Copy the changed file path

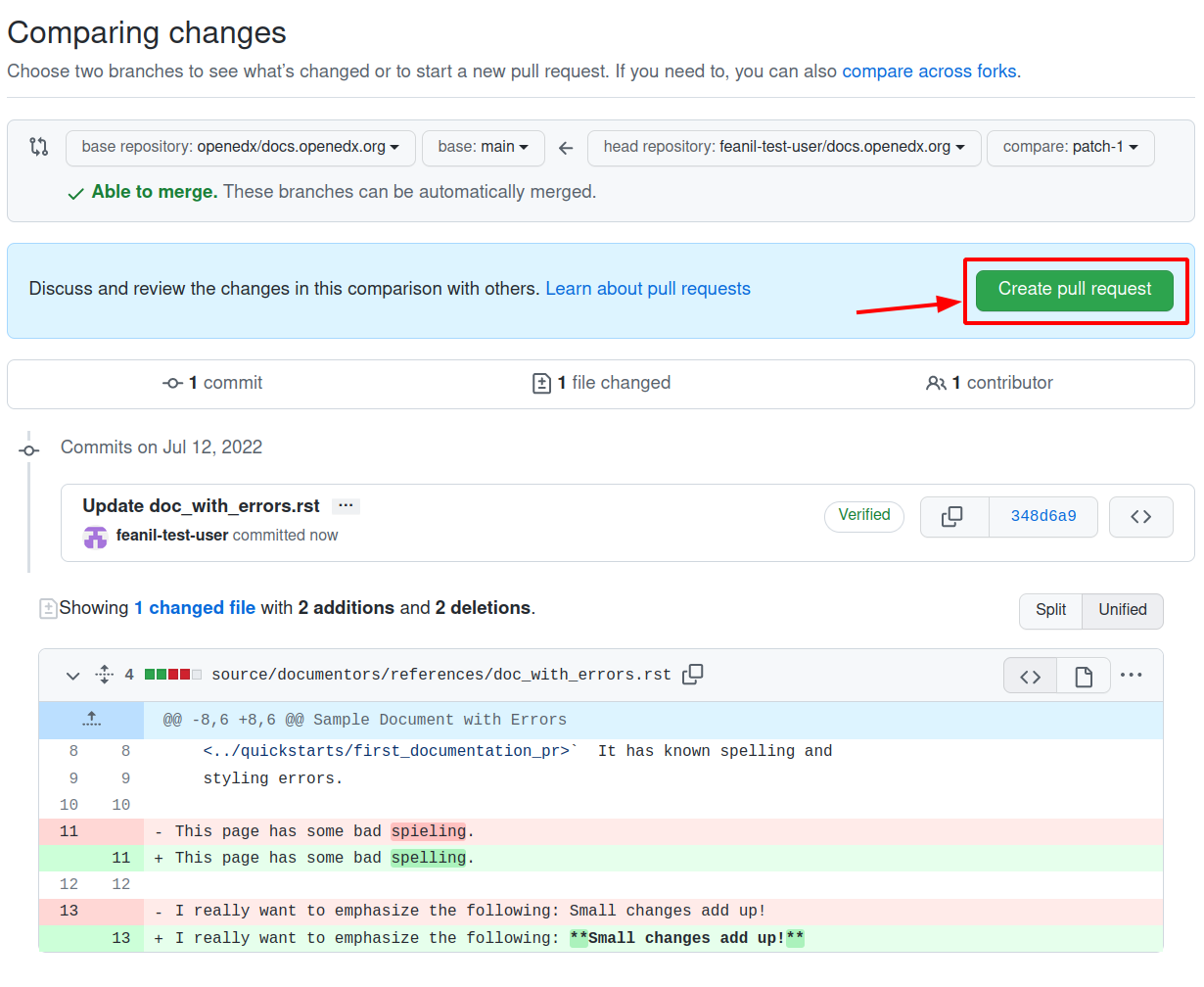pos(693,675)
